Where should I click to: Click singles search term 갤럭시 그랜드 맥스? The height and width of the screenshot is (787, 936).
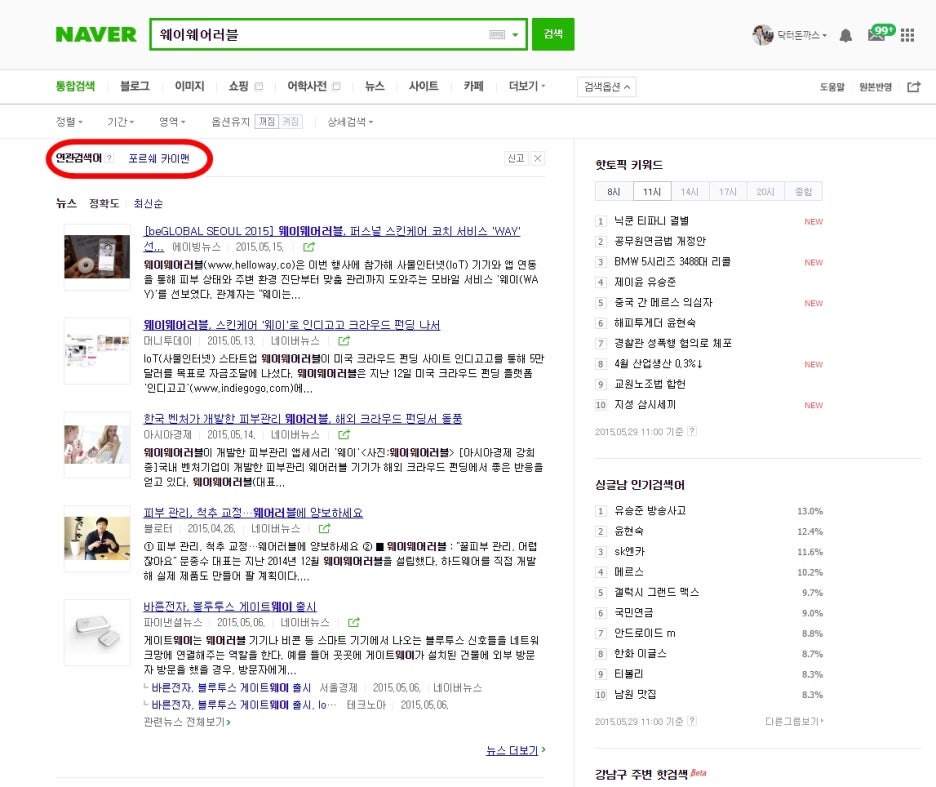(x=657, y=592)
